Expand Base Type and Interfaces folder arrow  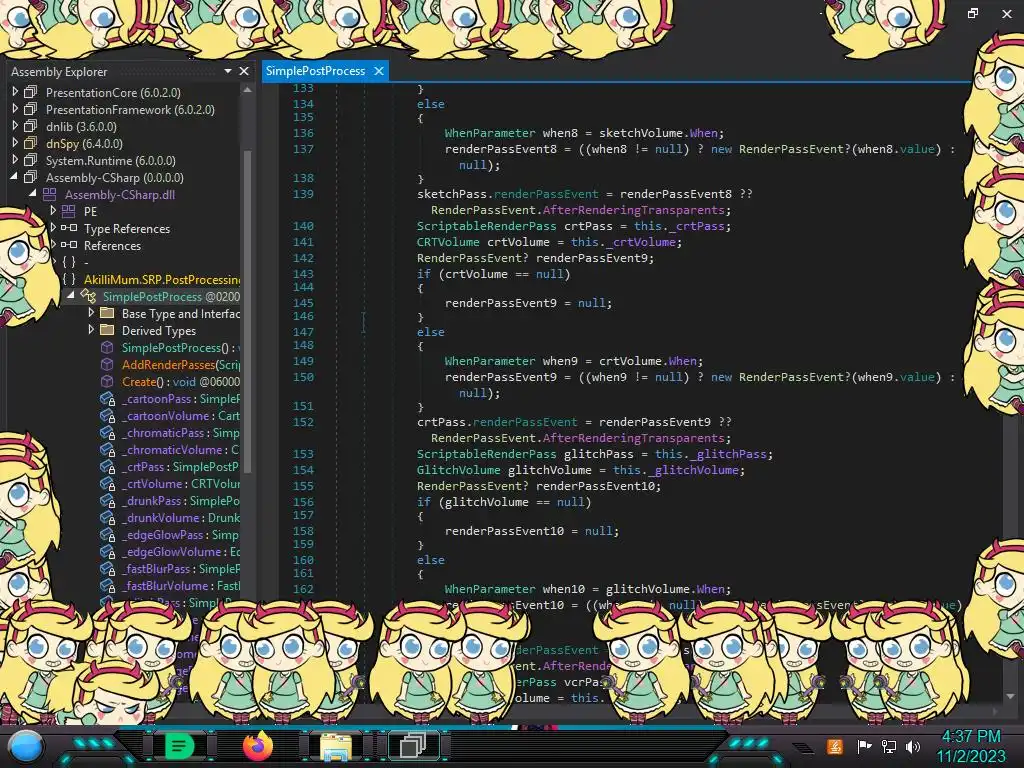[91, 313]
